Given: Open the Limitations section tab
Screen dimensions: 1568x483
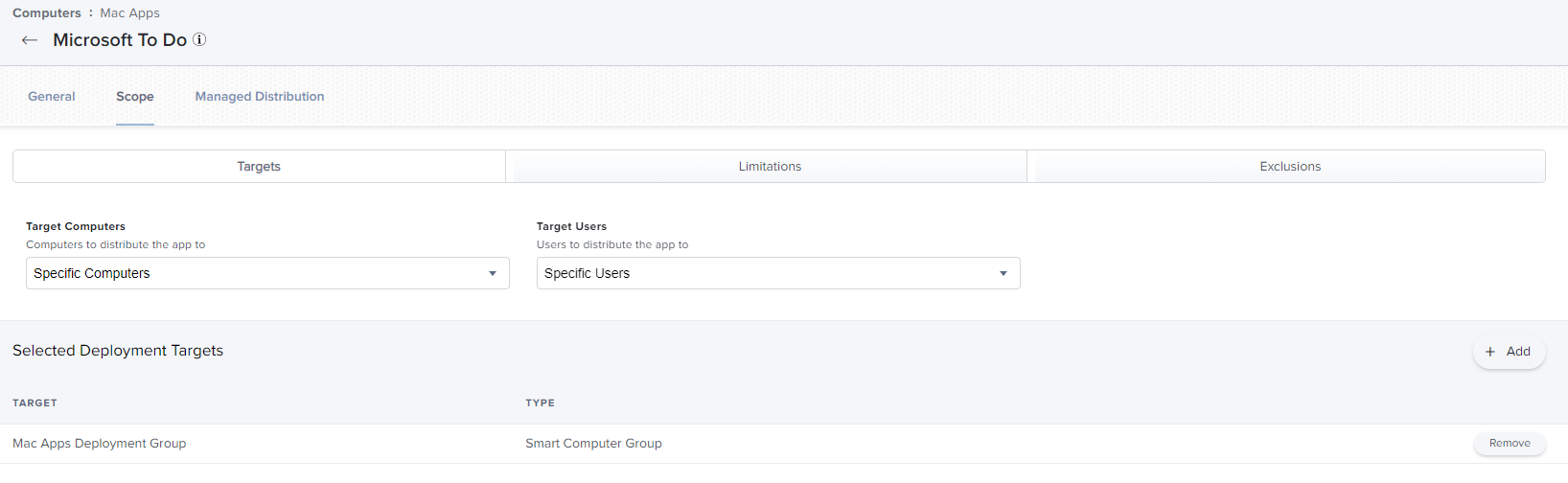Looking at the screenshot, I should tap(770, 166).
